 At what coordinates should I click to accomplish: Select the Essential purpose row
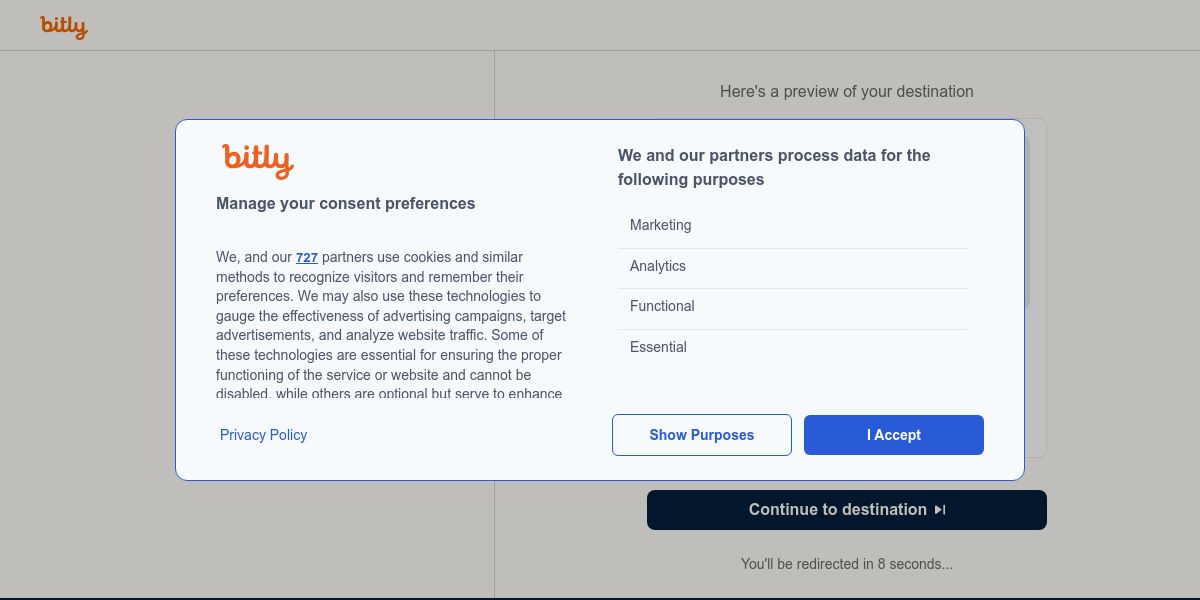[x=793, y=347]
